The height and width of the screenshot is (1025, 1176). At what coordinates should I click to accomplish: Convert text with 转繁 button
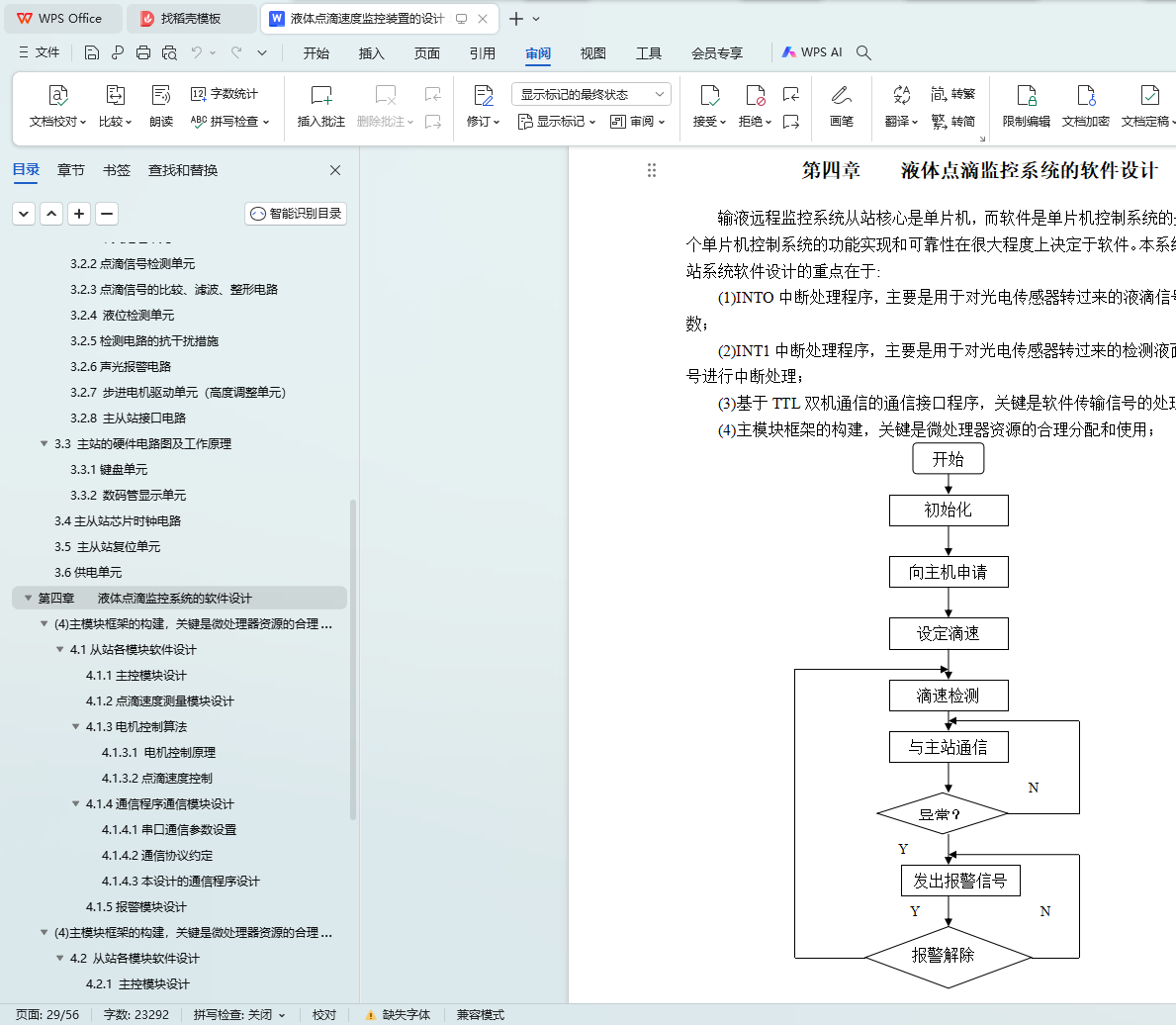(953, 94)
